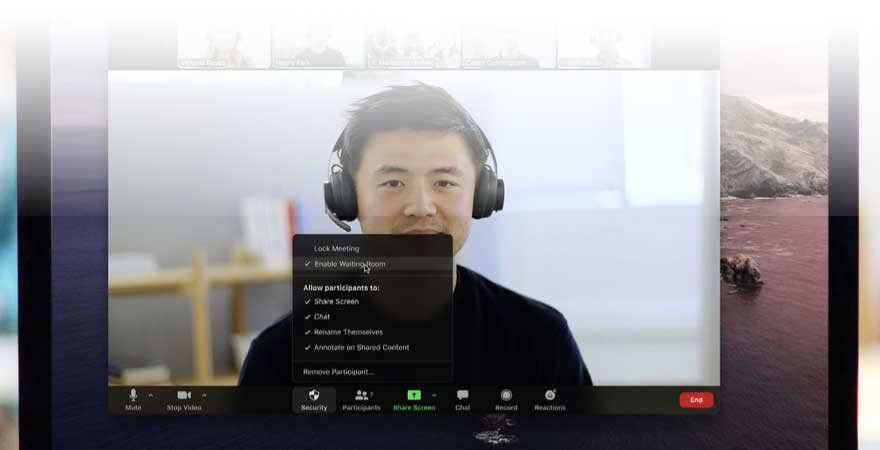This screenshot has width=880, height=450.
Task: Expand video options arrow beside Stop Video
Action: coord(205,395)
